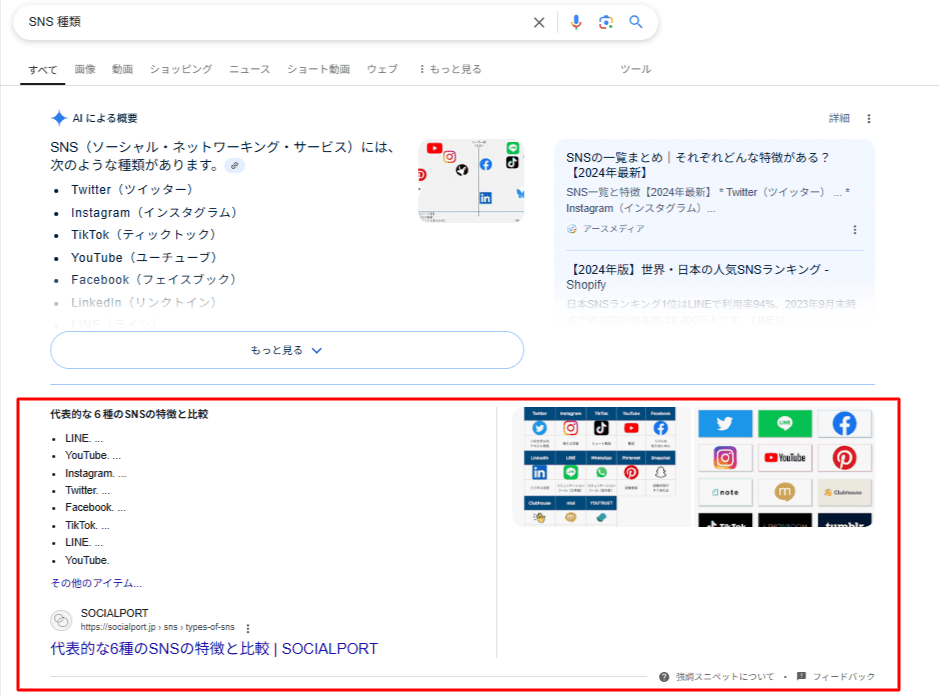Open the ニュース tab
The image size is (939, 696).
tap(250, 69)
